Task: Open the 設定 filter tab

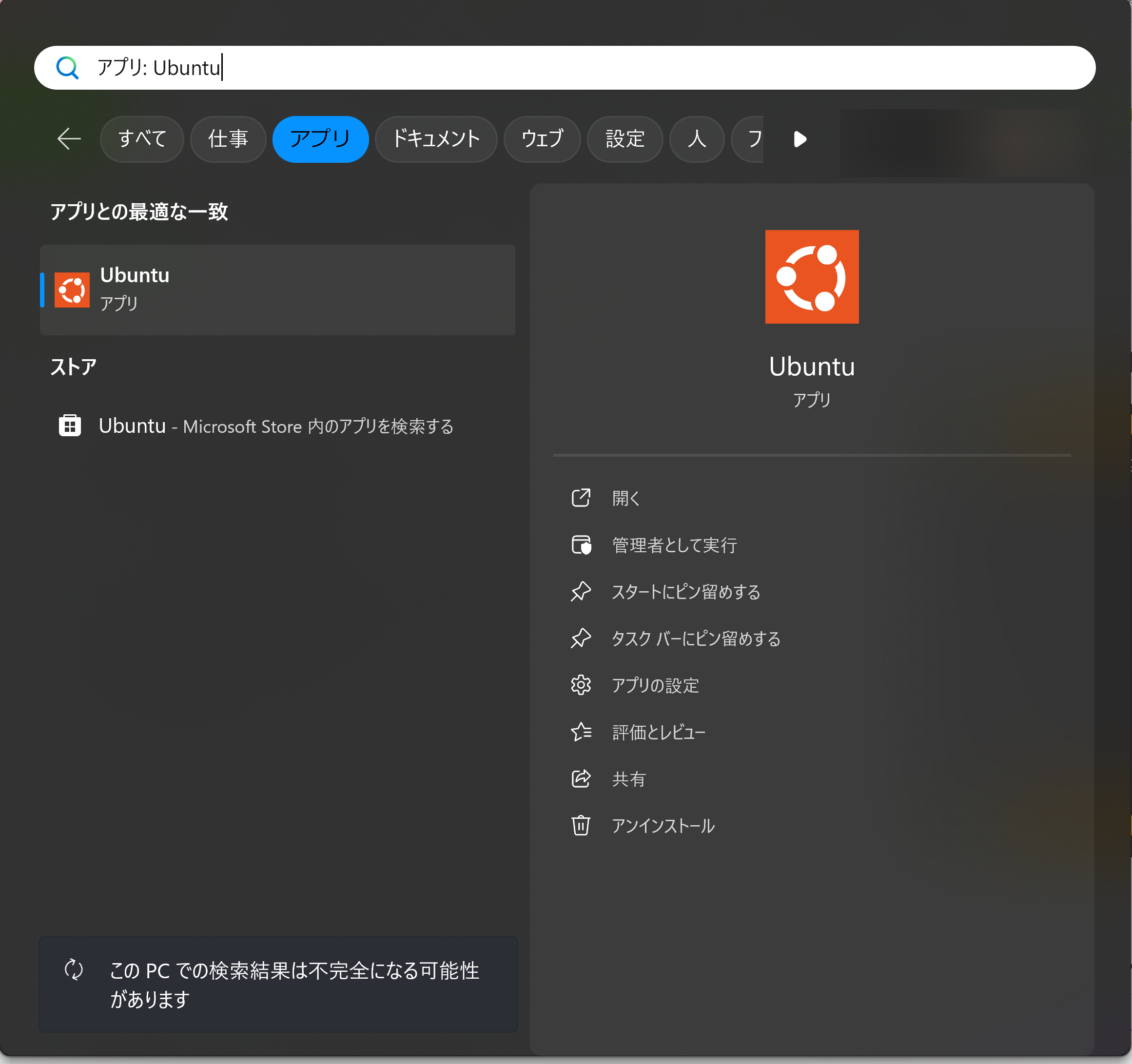Action: tap(625, 139)
